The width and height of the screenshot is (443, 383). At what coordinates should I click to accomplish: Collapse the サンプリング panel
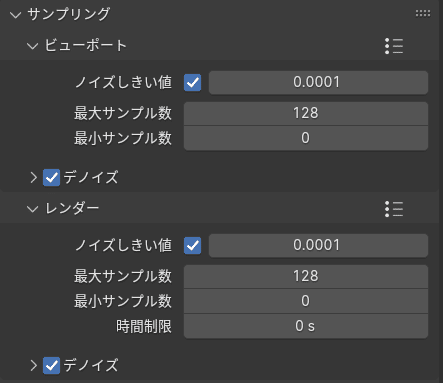tap(16, 15)
